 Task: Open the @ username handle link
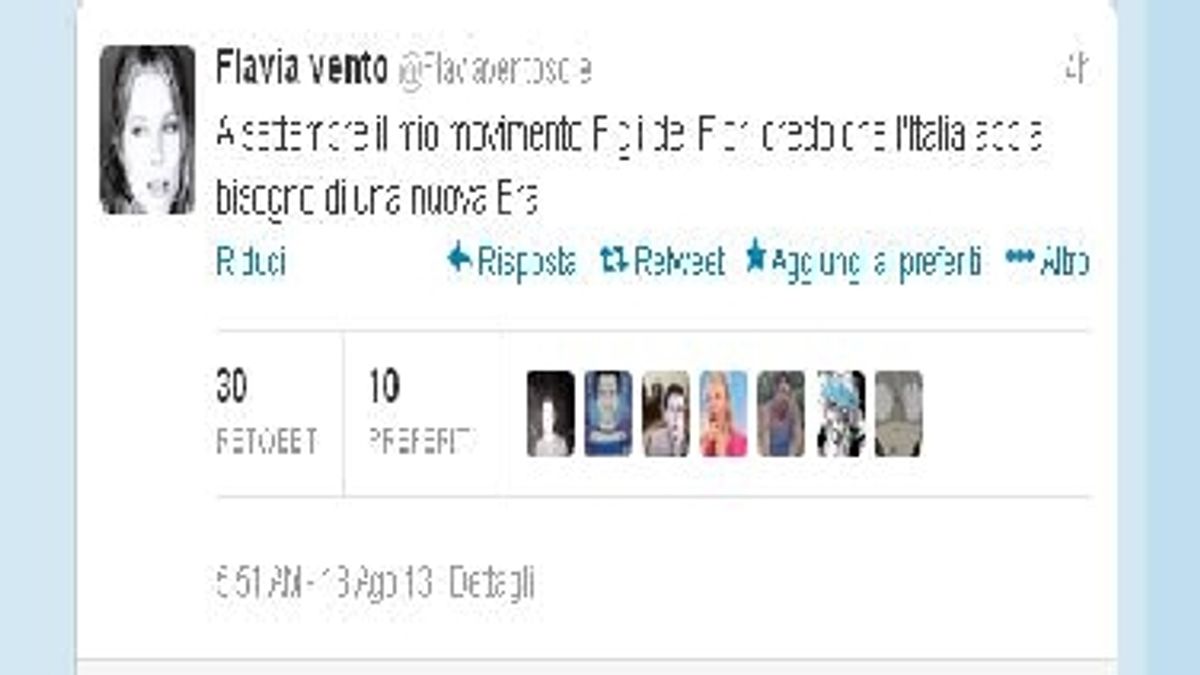click(x=494, y=71)
